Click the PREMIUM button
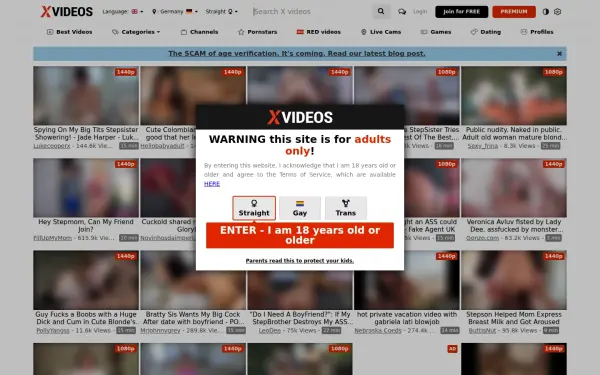Image resolution: width=600 pixels, height=375 pixels. pyautogui.click(x=514, y=11)
